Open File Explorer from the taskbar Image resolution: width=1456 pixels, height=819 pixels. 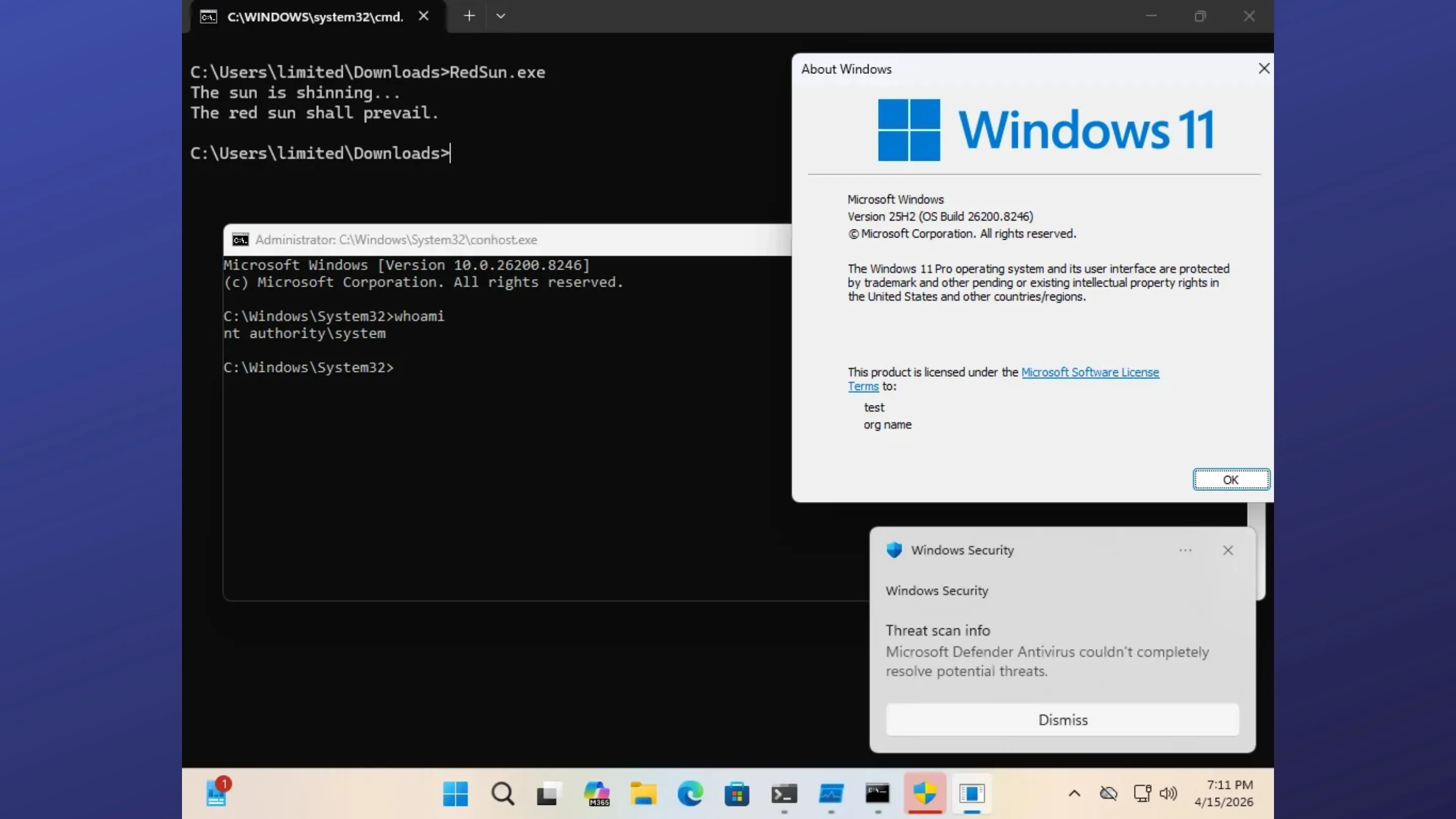click(x=643, y=794)
